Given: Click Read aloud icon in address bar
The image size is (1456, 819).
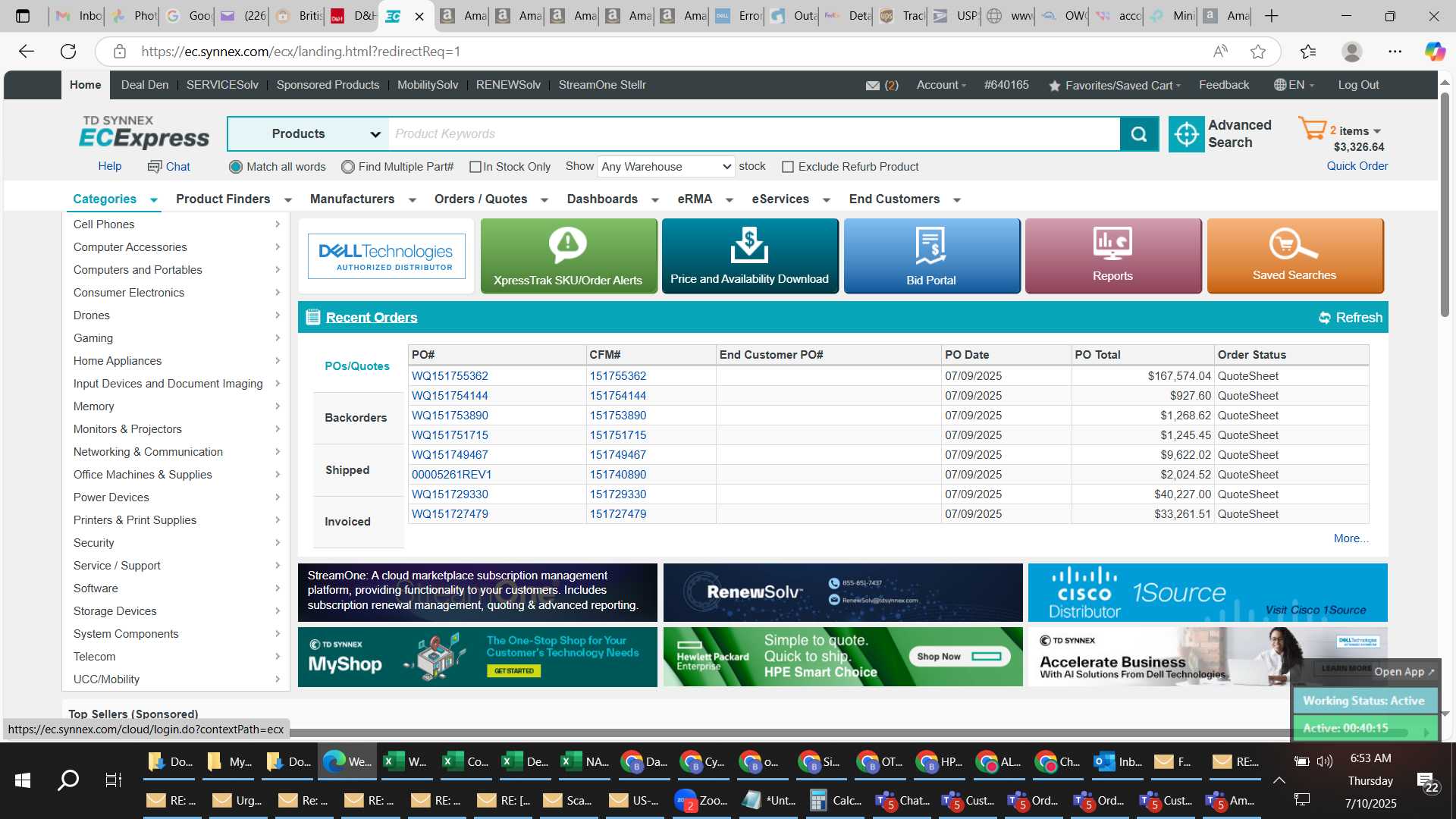Looking at the screenshot, I should coord(1220,52).
